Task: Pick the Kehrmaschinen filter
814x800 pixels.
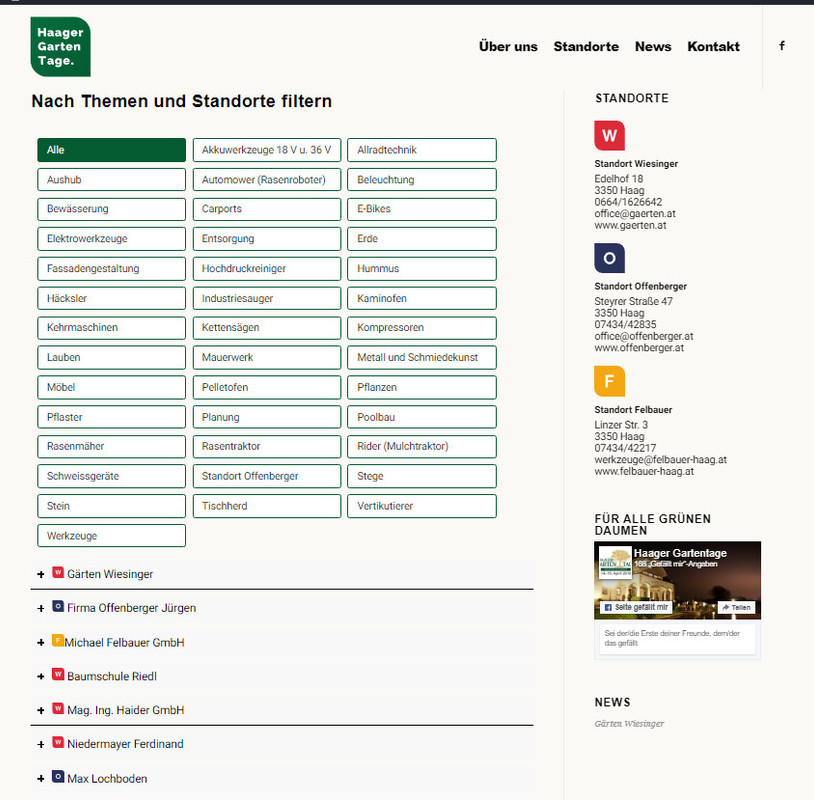Action: point(112,328)
